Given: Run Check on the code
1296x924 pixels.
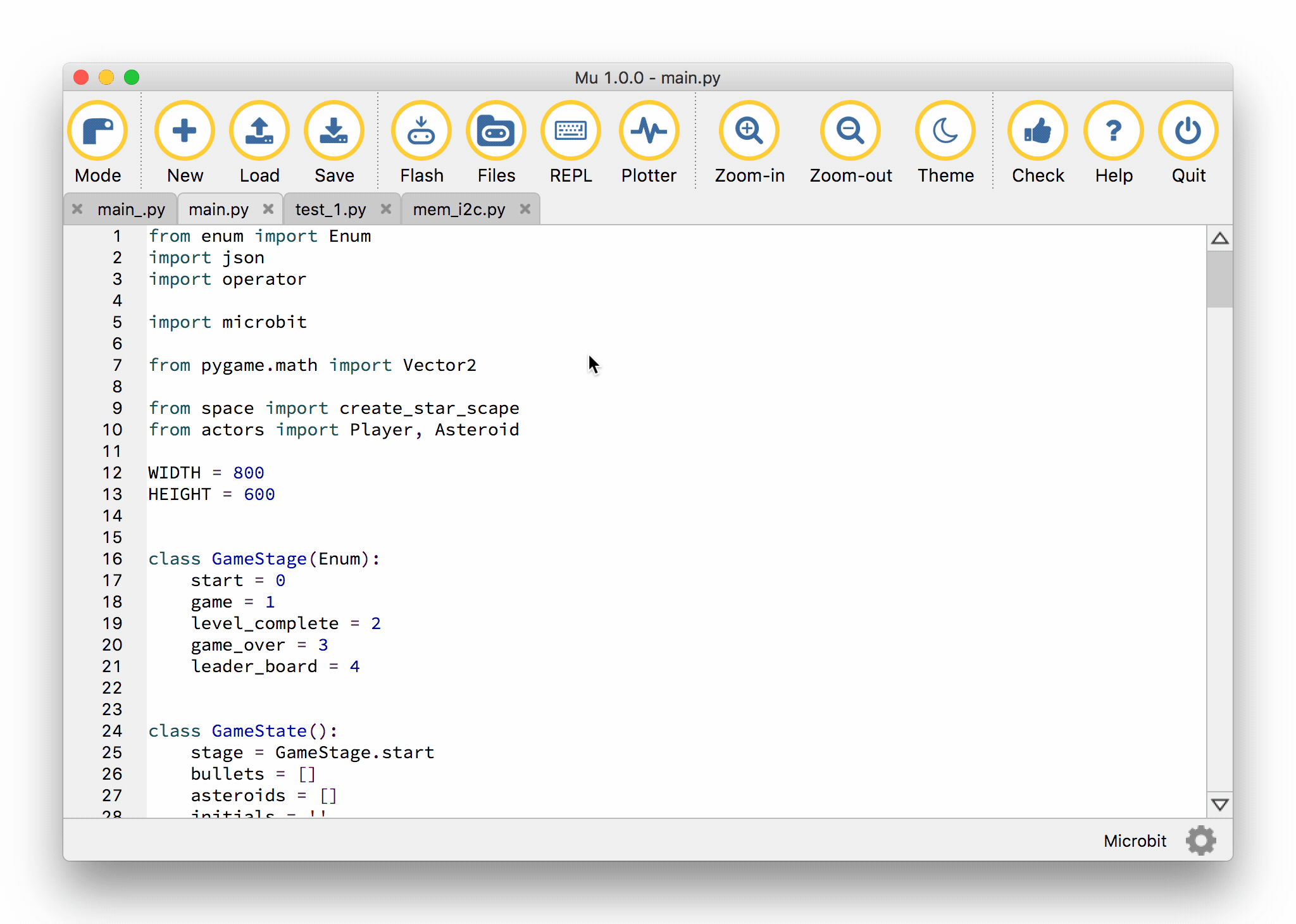Looking at the screenshot, I should tap(1037, 132).
